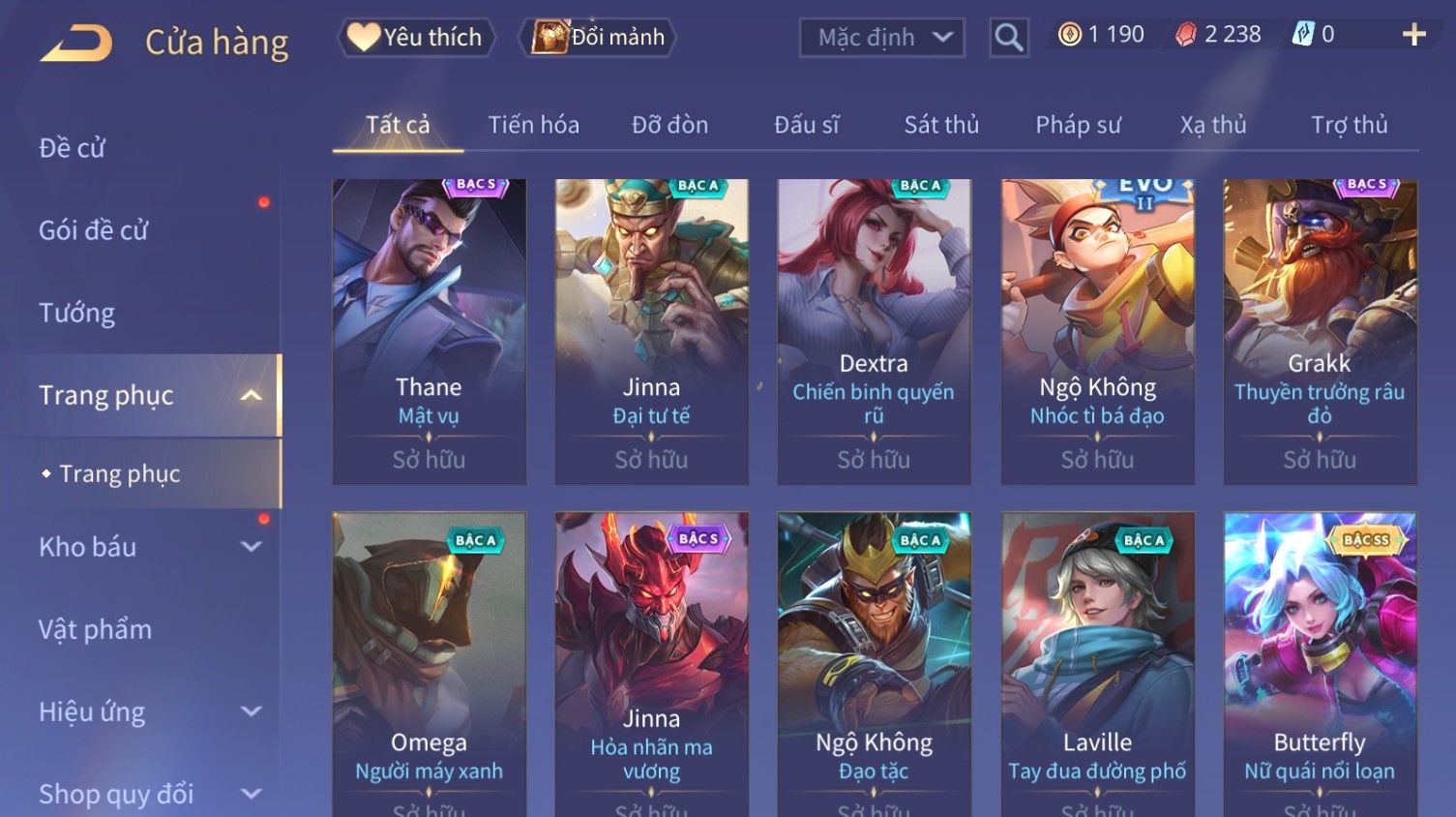Screen dimensions: 1456x817
Task: Open the Butterfly Nữ quái nổi loạn card
Action: click(x=1320, y=664)
